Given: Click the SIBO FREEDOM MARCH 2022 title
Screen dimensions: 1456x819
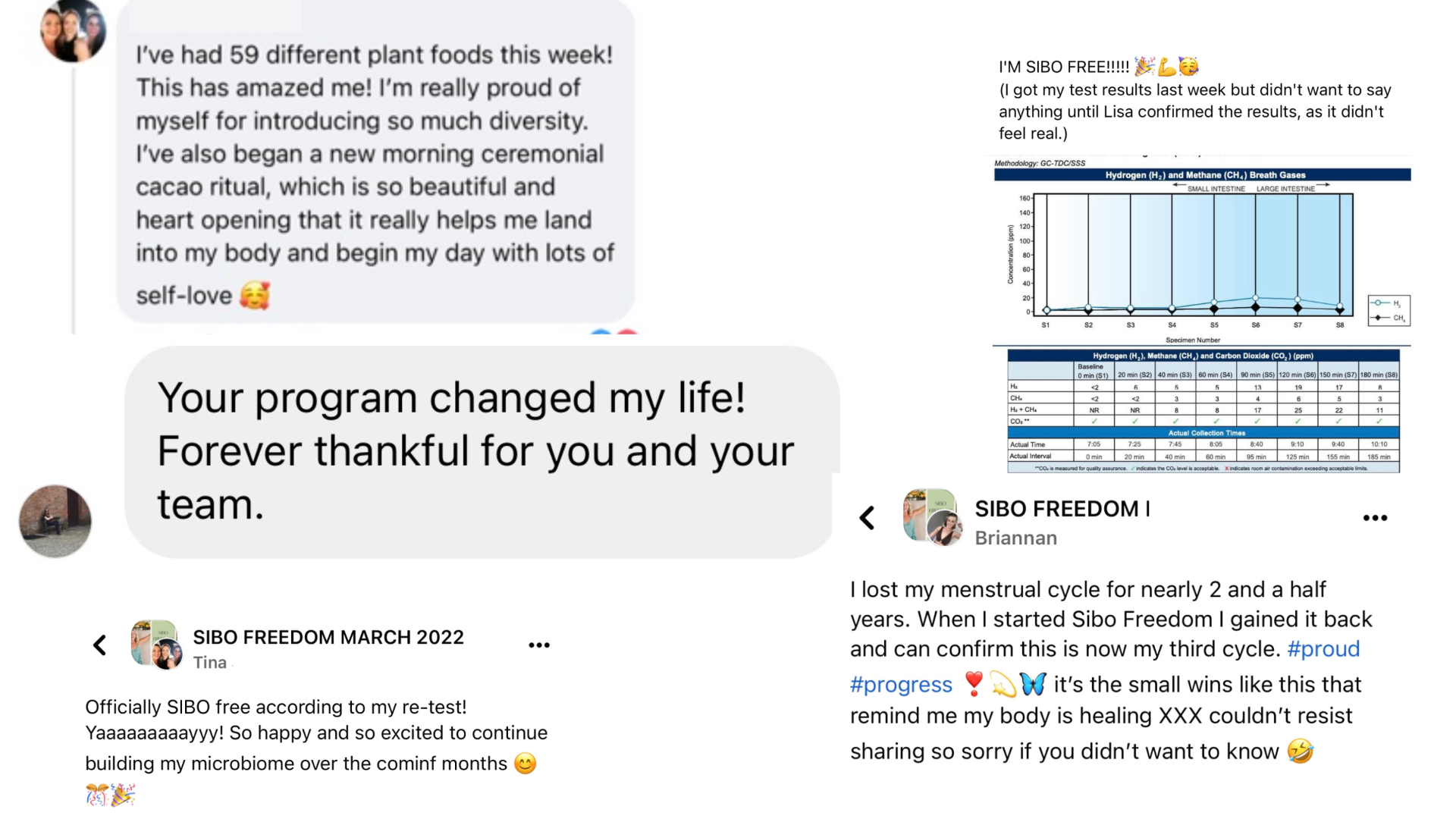Looking at the screenshot, I should [x=328, y=637].
